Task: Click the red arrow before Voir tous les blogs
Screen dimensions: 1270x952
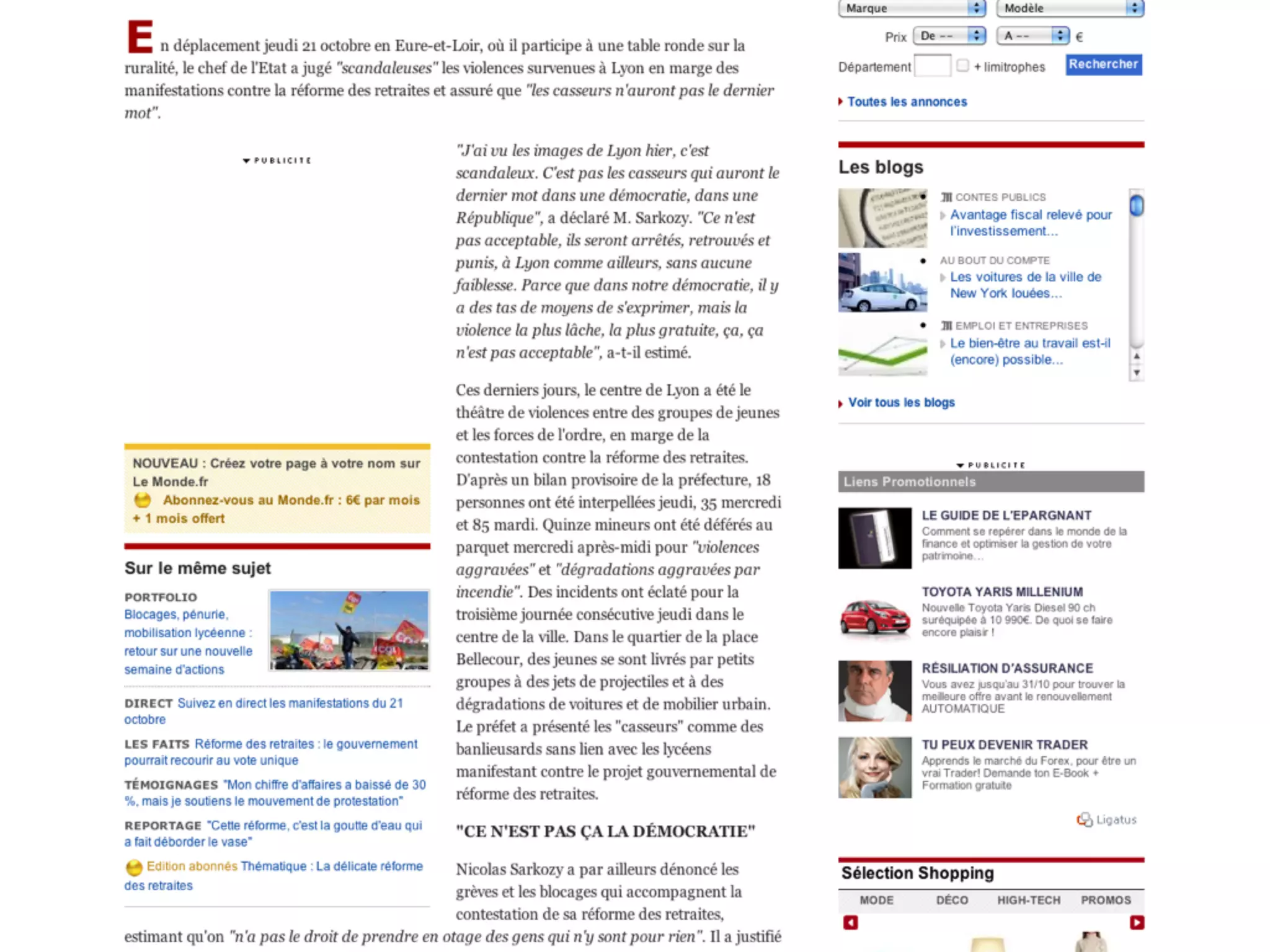Action: (840, 403)
